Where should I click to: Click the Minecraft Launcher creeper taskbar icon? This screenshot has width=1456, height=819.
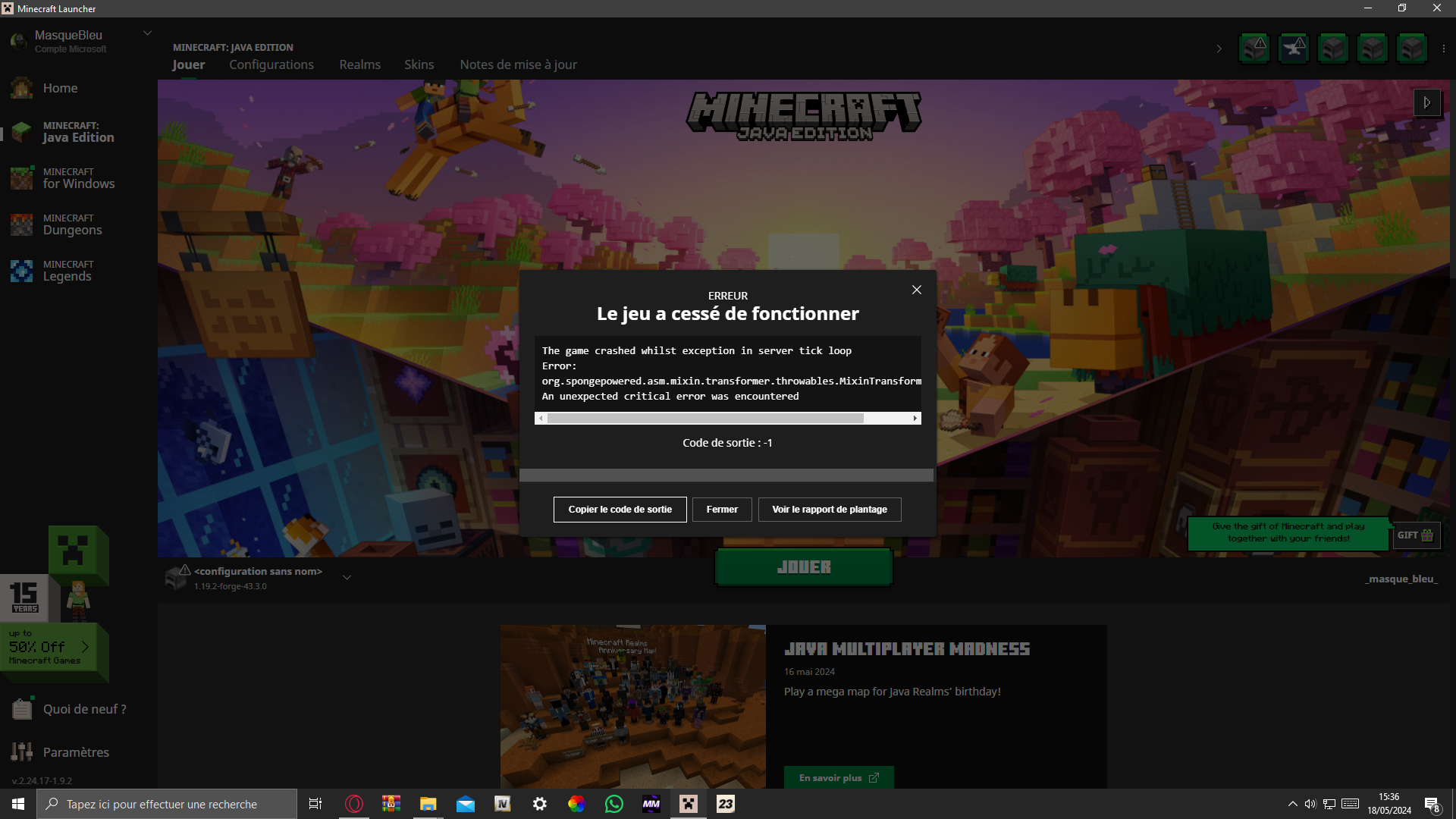click(689, 804)
